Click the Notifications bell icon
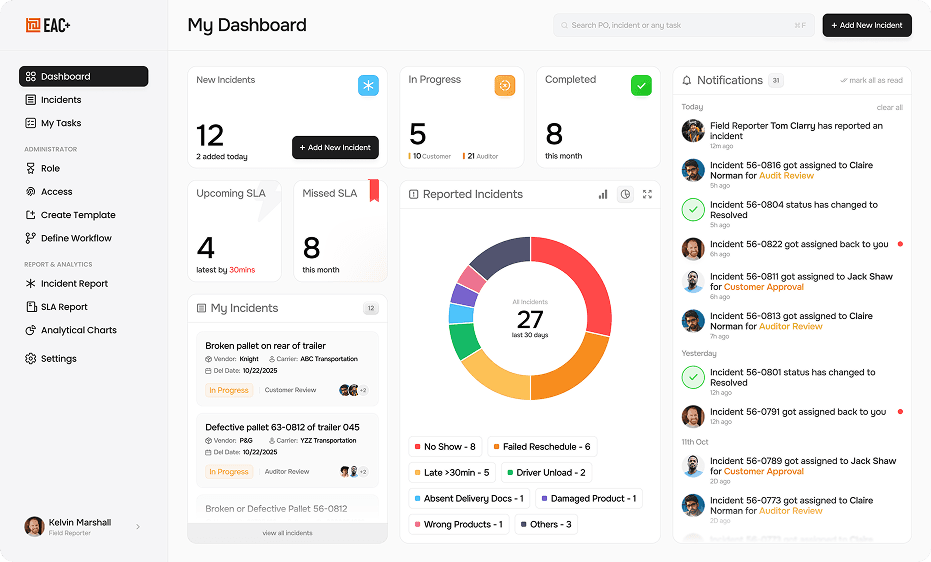The width and height of the screenshot is (931, 562). (x=686, y=80)
